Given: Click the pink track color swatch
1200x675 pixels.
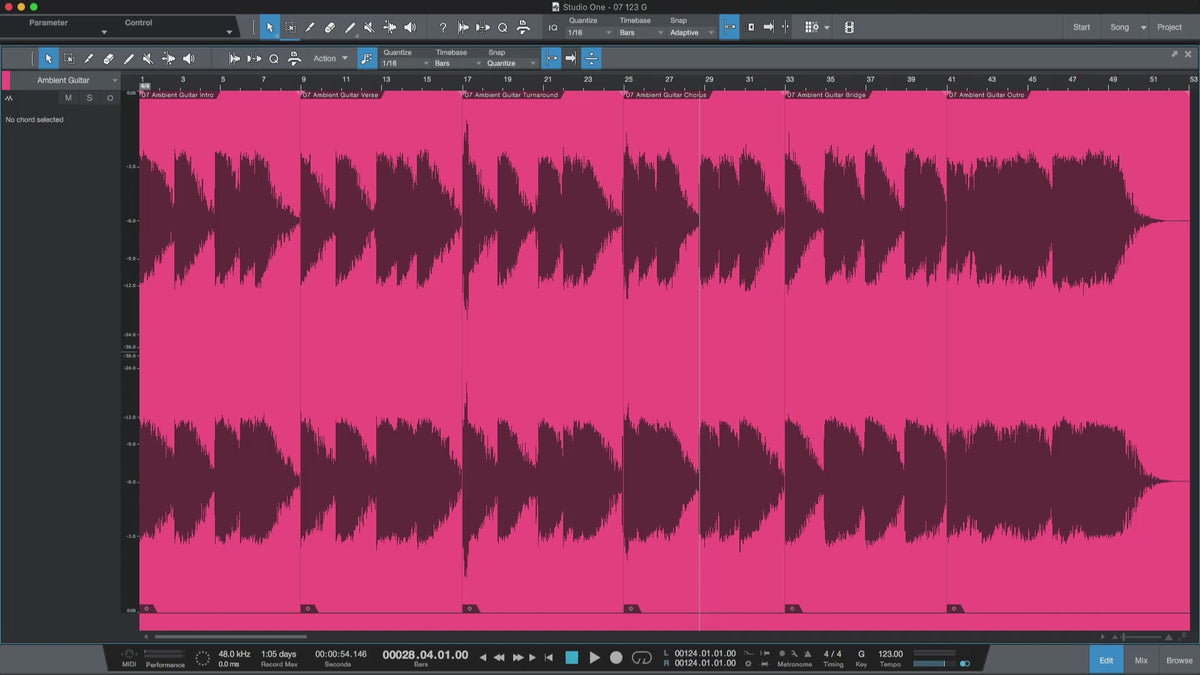Looking at the screenshot, I should [6, 80].
